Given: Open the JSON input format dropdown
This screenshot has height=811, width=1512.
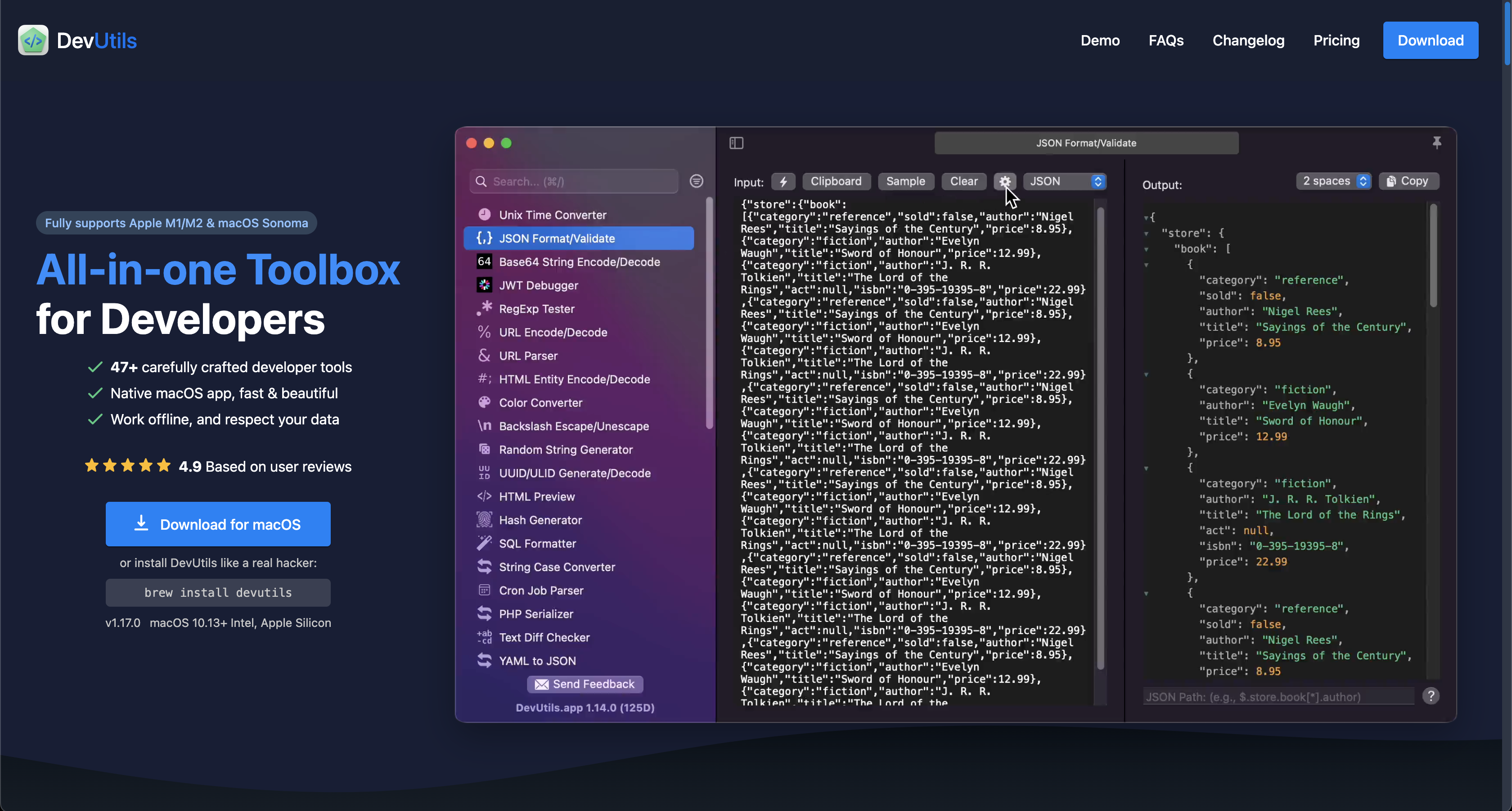Looking at the screenshot, I should (1064, 181).
